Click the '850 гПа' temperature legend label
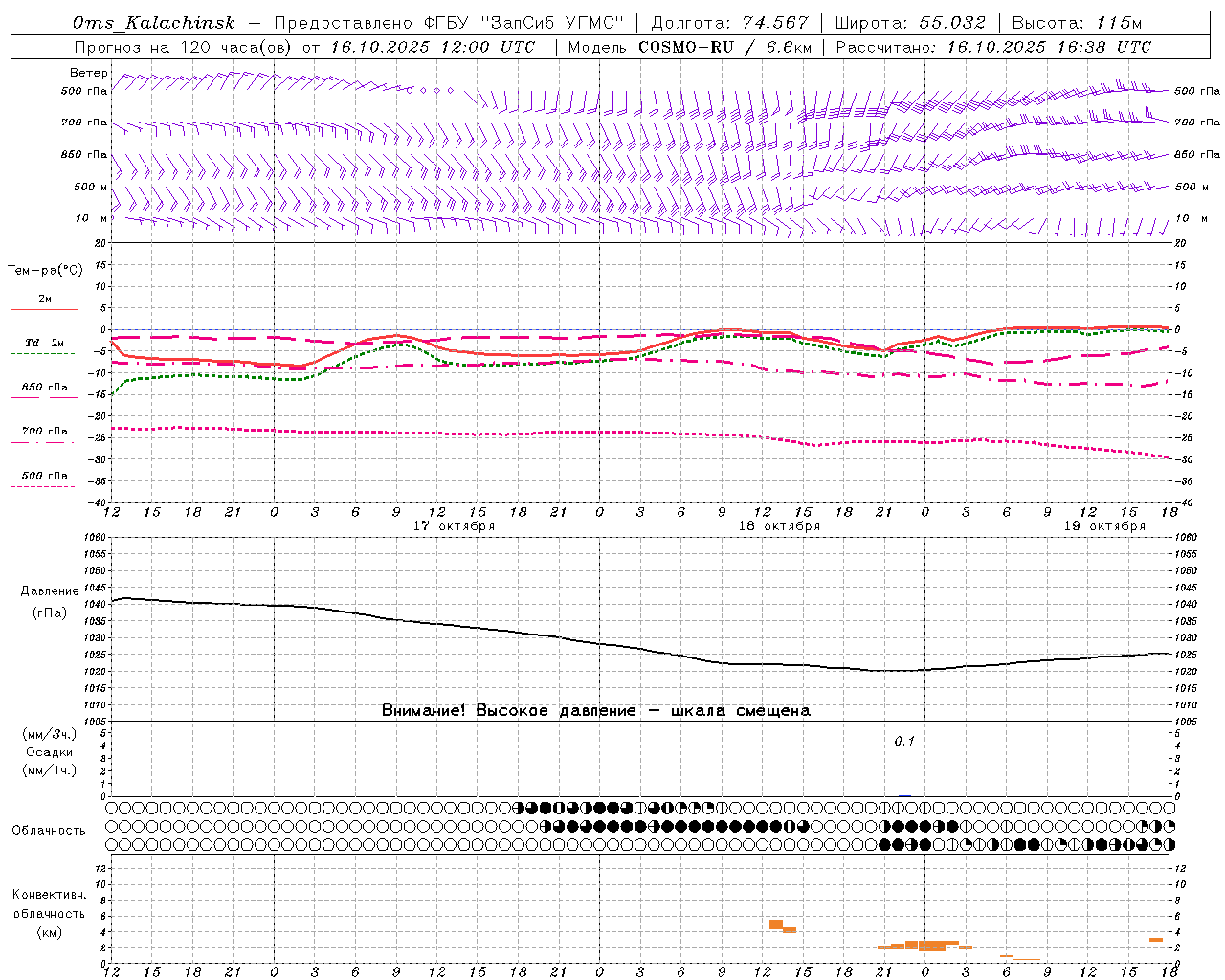 coord(45,388)
